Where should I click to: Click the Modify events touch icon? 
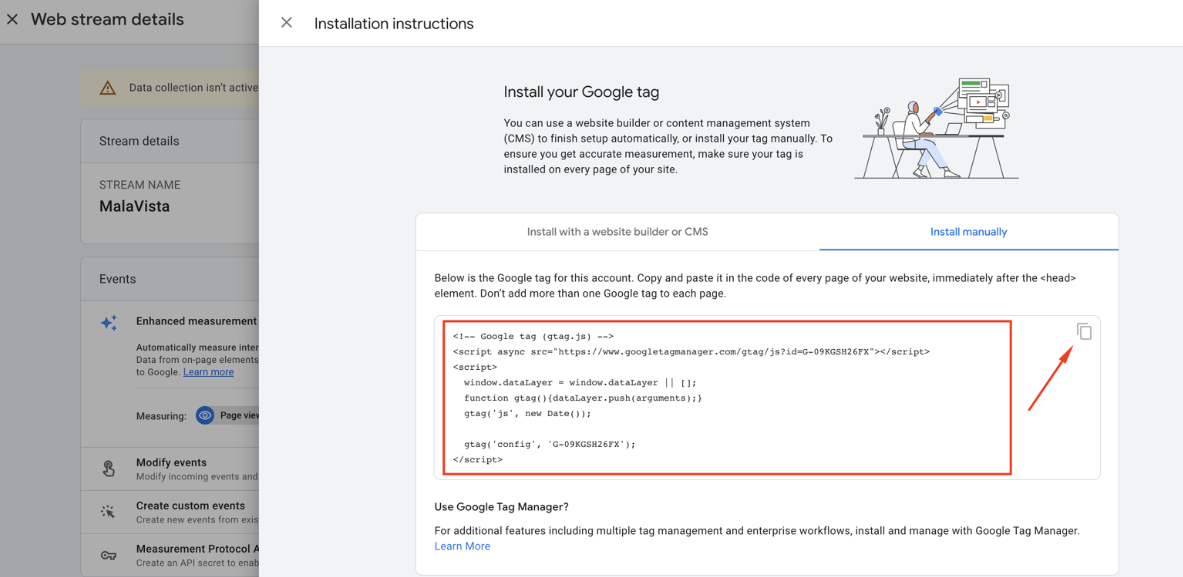pyautogui.click(x=109, y=469)
